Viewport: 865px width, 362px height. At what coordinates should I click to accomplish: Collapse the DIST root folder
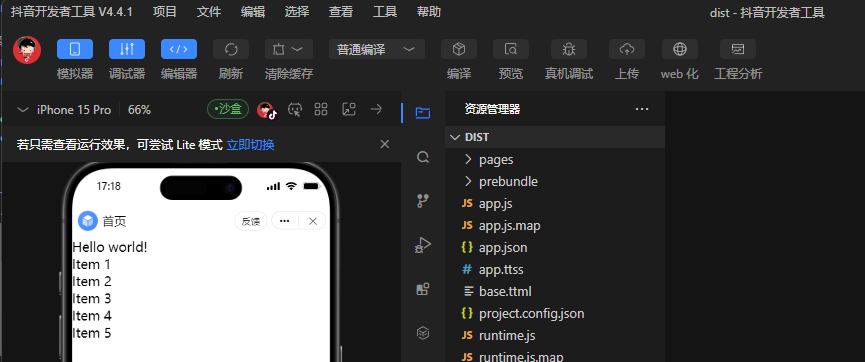[x=554, y=137]
